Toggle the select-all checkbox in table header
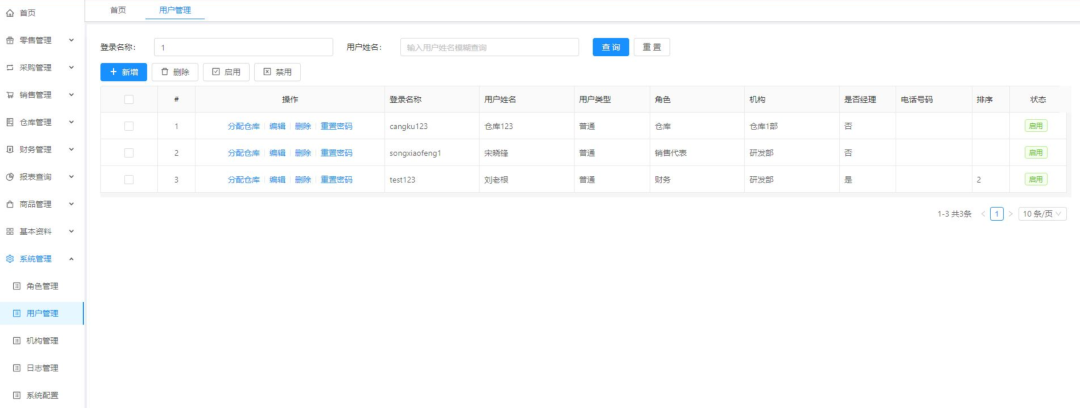Screen dimensions: 1080x408 [x=128, y=99]
